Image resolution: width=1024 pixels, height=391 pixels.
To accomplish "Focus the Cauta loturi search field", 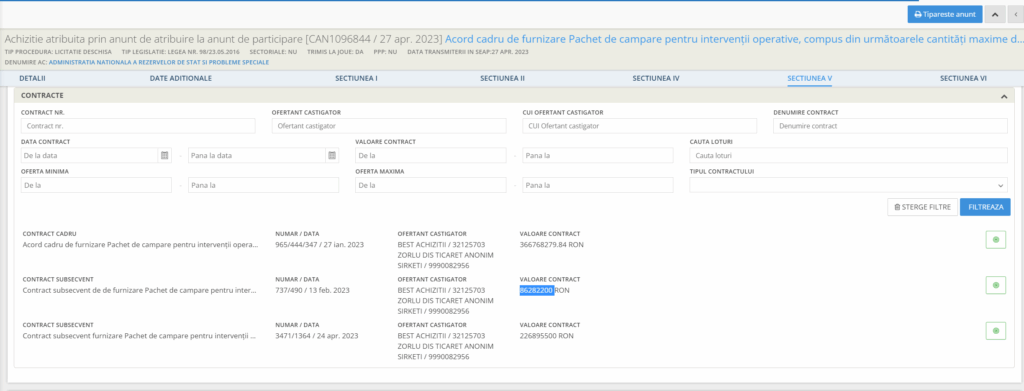I will pos(848,155).
